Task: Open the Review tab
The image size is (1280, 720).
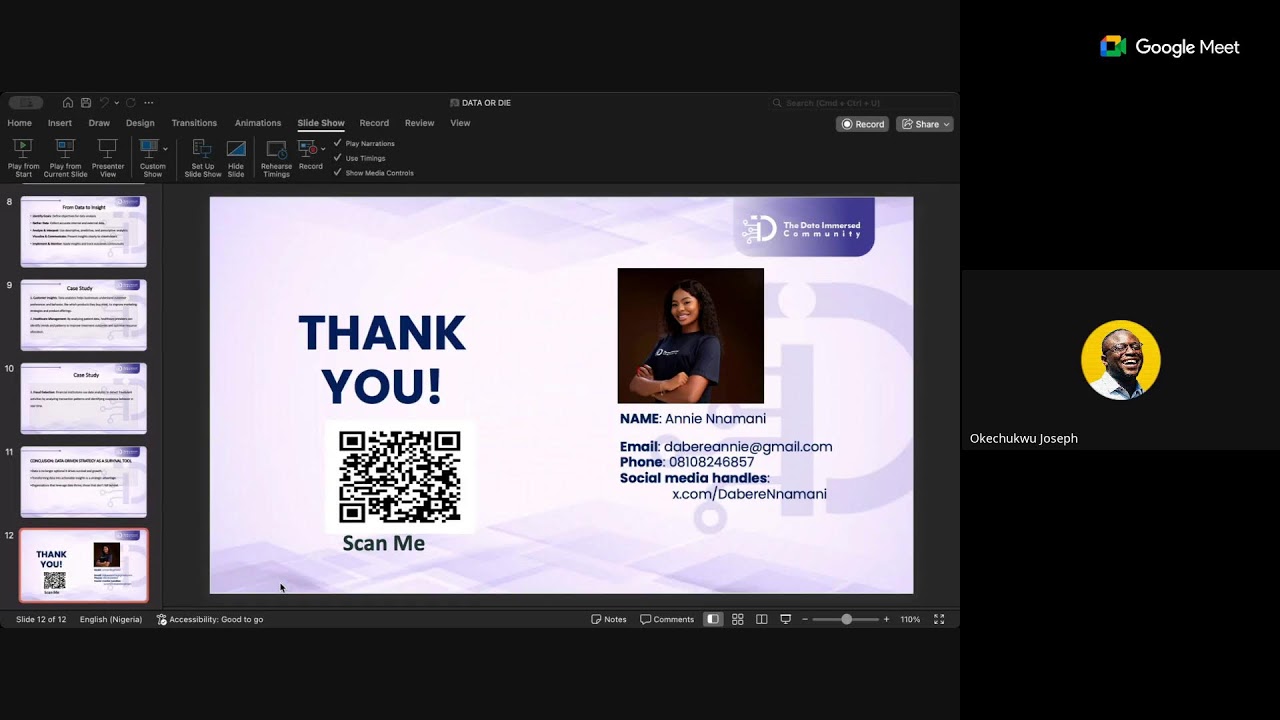Action: 420,123
